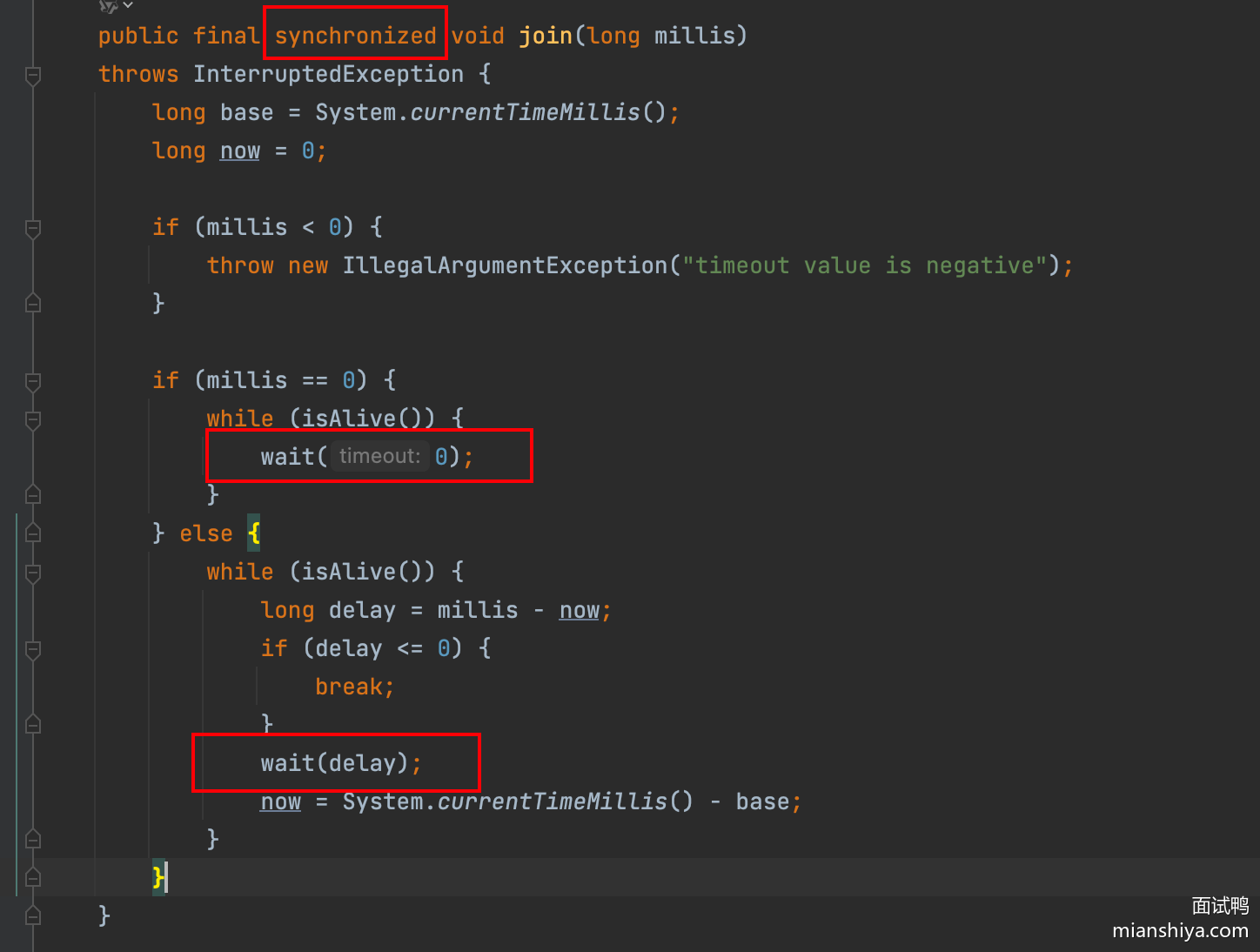Screen dimensions: 1260x952
Task: Collapse the while loop inside the else block
Action: tap(33, 573)
